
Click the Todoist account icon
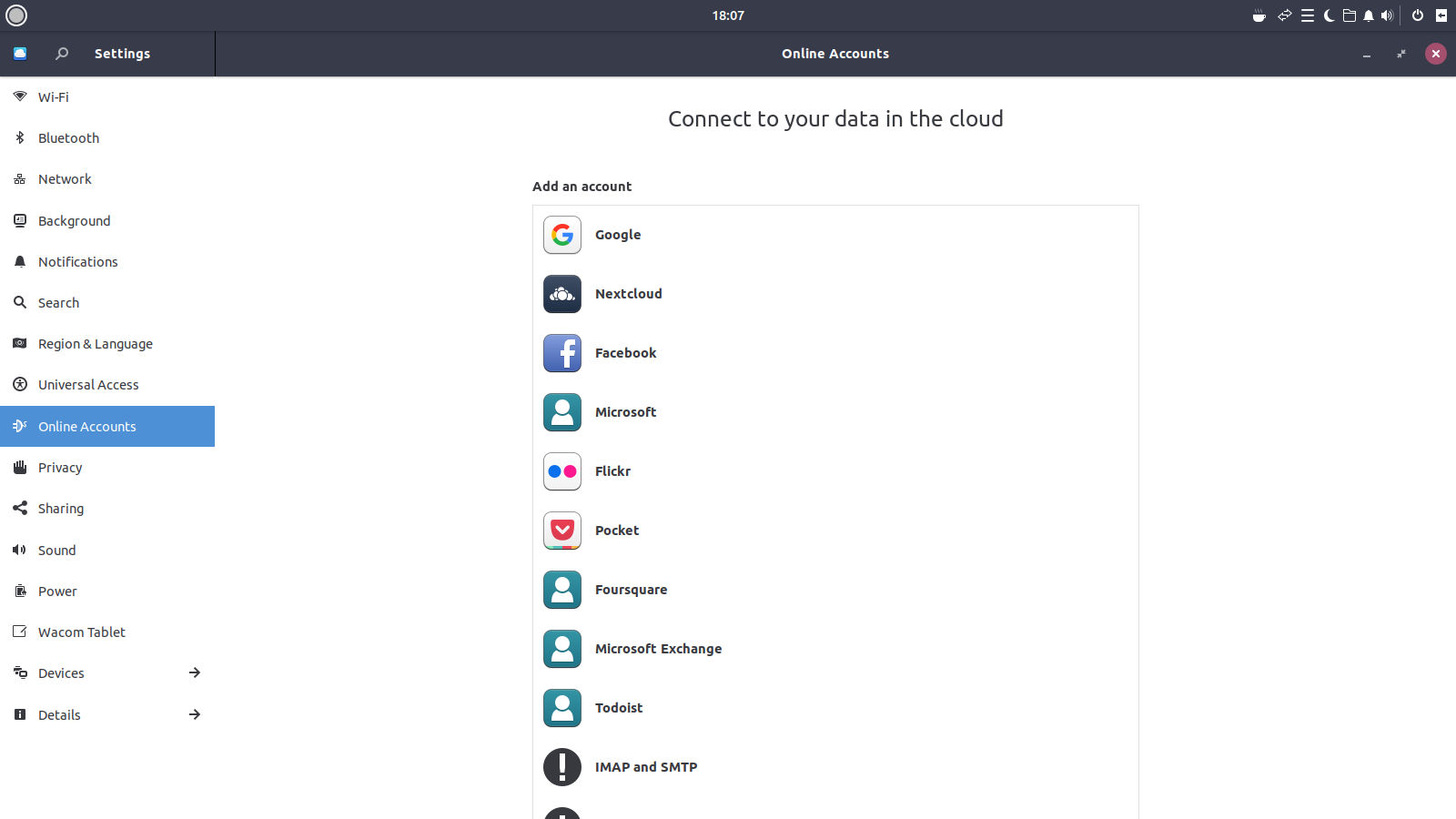pos(562,708)
